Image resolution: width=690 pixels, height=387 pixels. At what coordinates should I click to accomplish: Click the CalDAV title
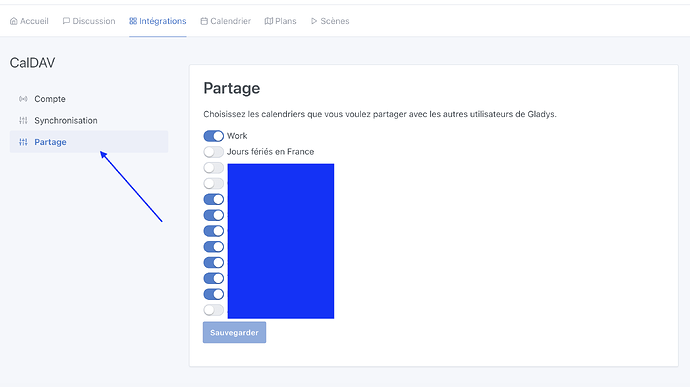point(32,63)
